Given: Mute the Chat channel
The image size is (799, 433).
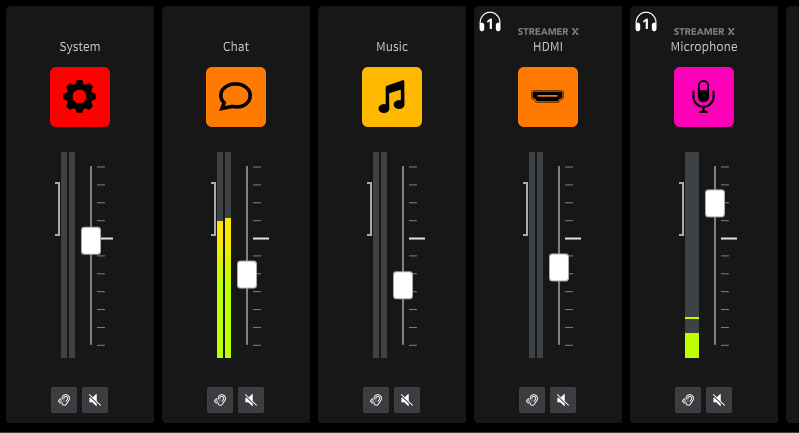Looking at the screenshot, I should coord(251,400).
